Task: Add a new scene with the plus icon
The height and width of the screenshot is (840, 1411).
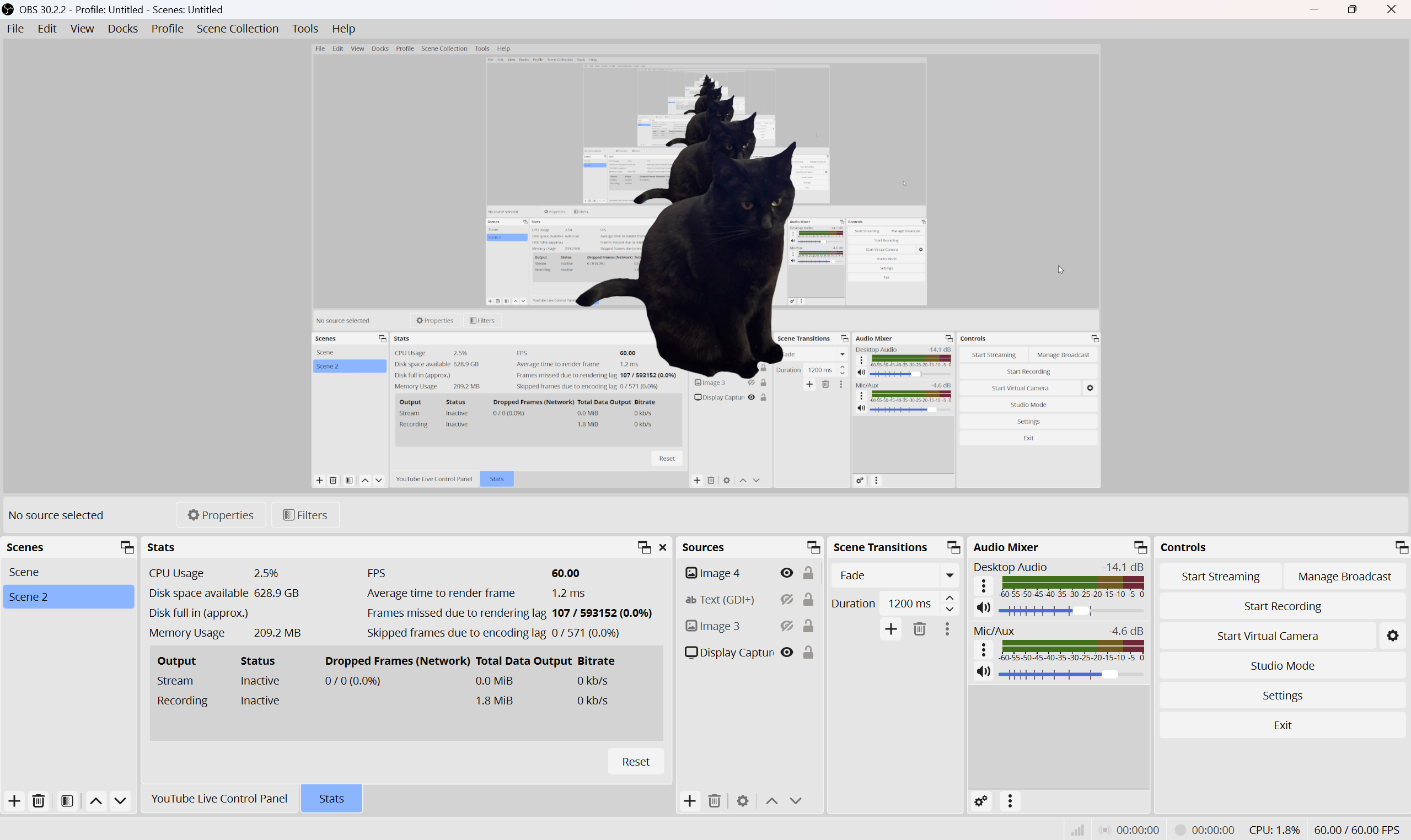Action: coord(14,800)
